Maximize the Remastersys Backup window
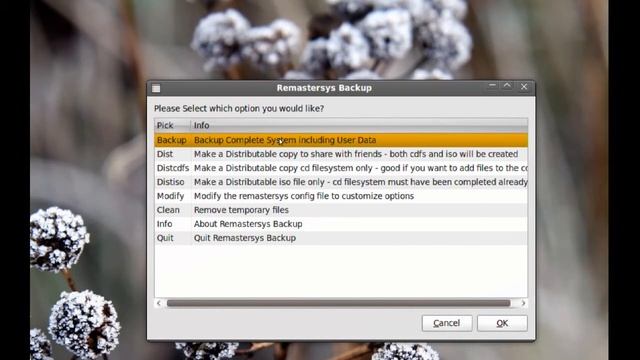The height and width of the screenshot is (360, 640). tap(507, 86)
